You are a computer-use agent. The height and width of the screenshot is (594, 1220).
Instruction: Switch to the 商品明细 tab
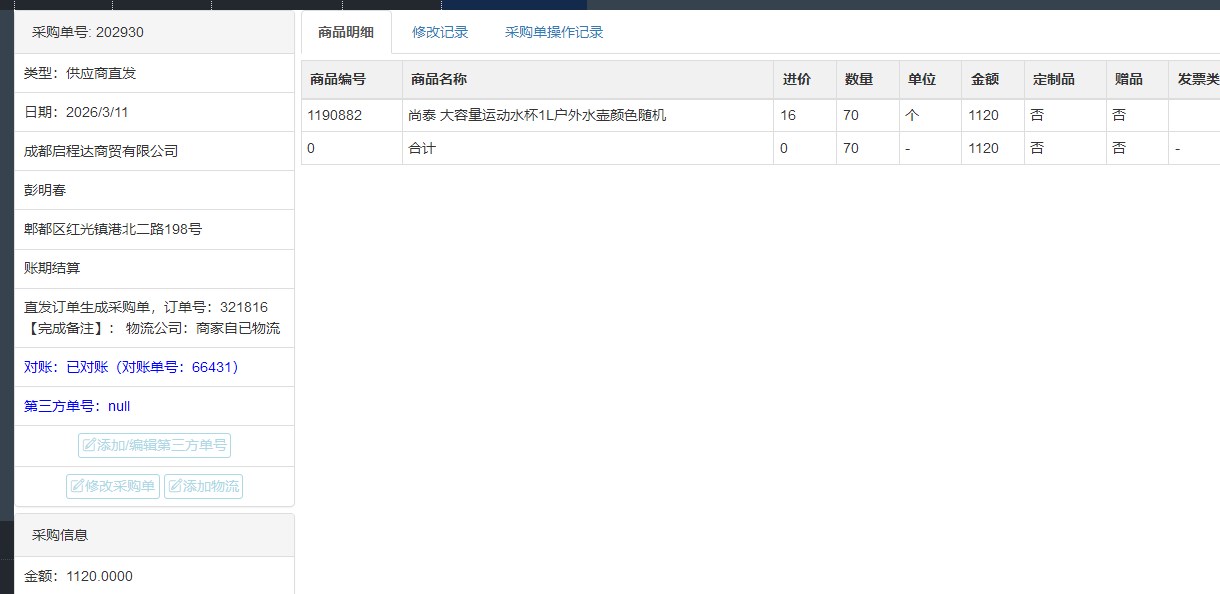click(346, 32)
